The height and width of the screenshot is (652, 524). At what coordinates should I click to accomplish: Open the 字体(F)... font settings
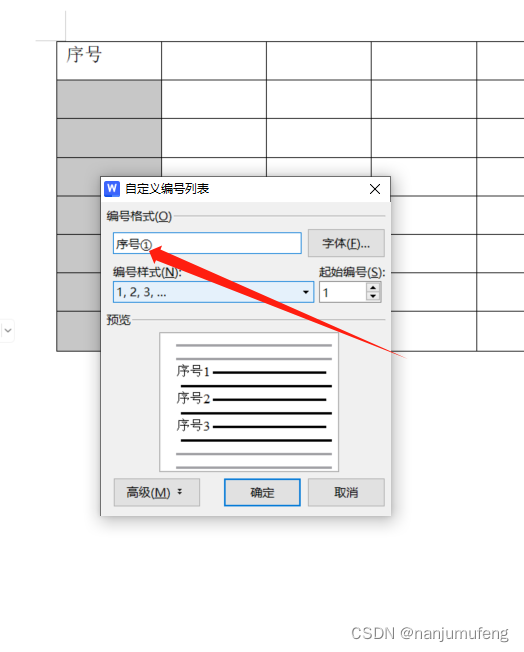[x=346, y=243]
